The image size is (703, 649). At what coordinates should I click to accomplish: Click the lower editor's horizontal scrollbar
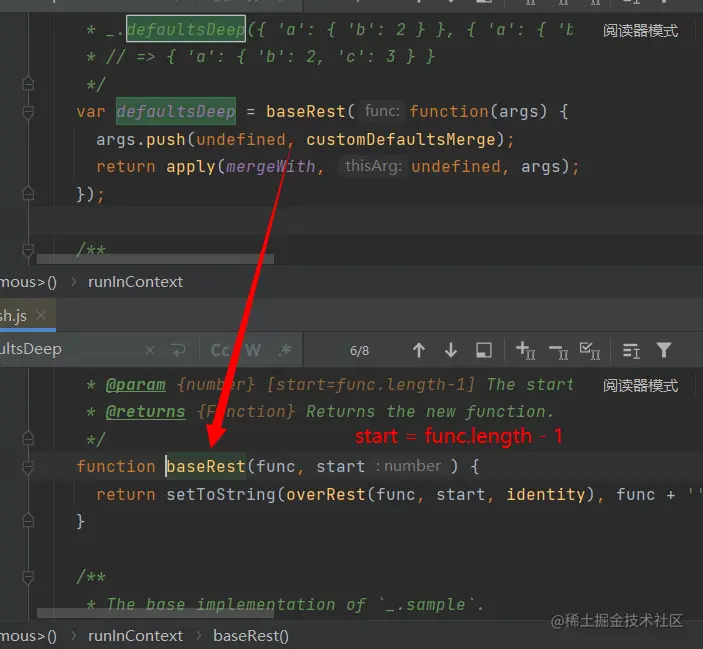click(155, 613)
